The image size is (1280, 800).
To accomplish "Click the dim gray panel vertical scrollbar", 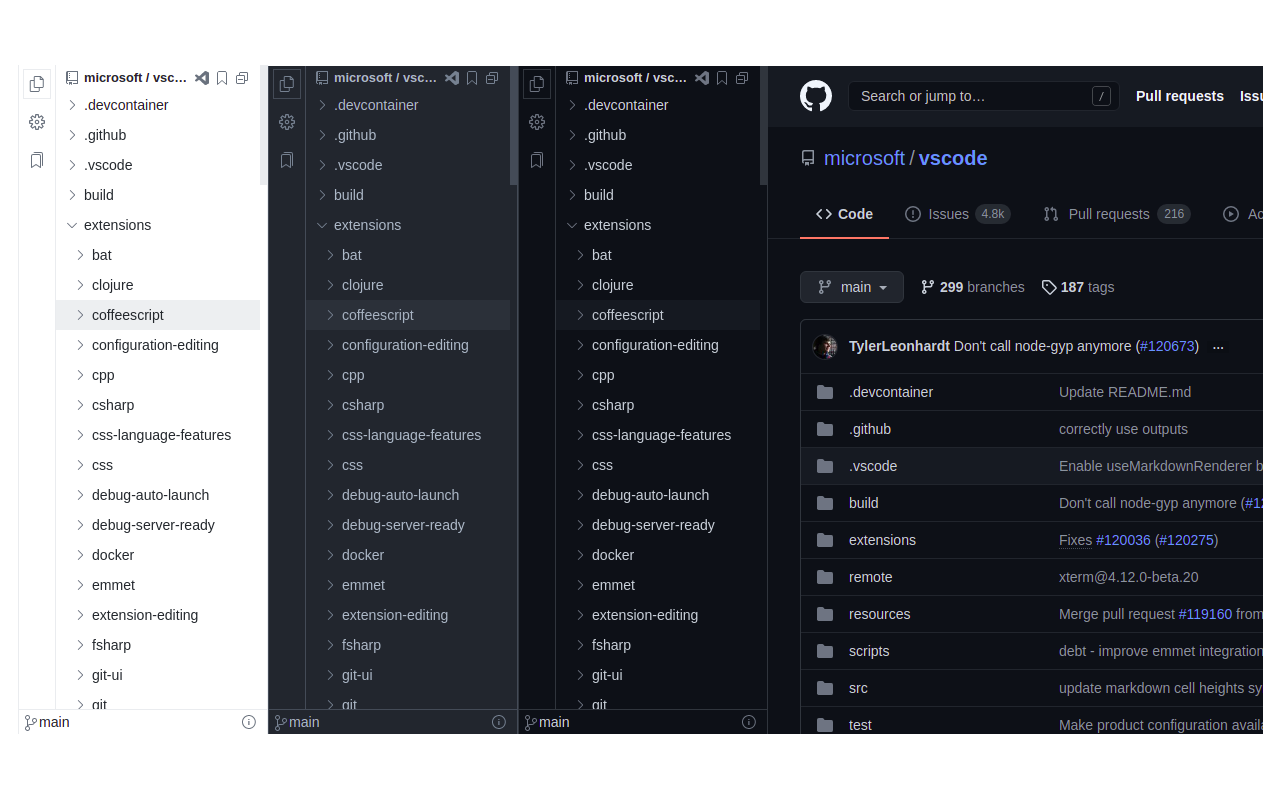I will 514,127.
